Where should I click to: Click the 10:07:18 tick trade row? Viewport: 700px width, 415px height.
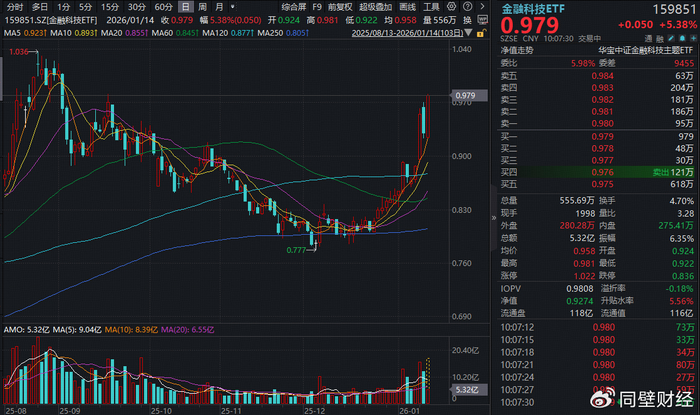point(597,353)
